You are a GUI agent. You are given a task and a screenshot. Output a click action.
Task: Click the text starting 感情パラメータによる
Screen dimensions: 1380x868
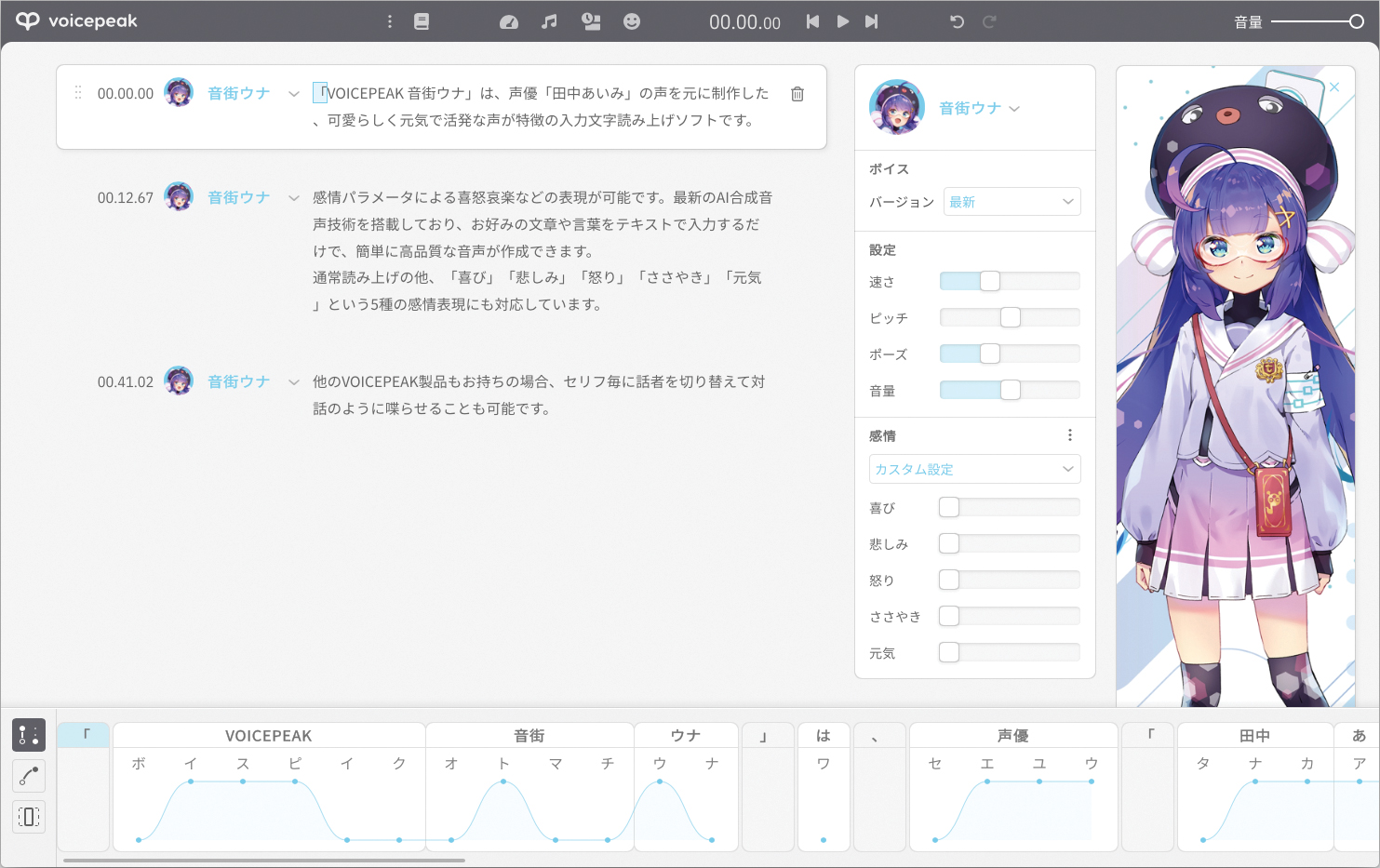click(543, 250)
